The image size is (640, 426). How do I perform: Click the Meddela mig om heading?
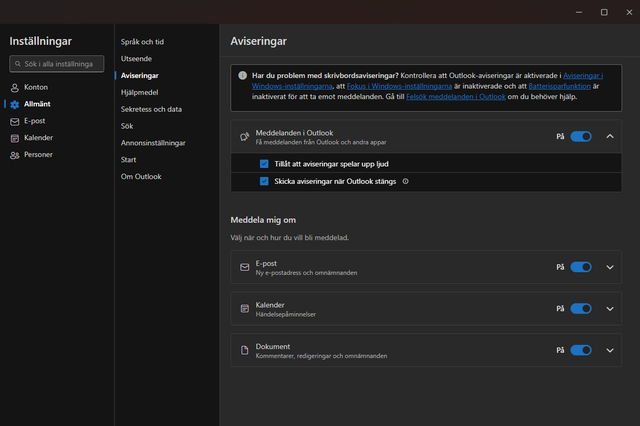pos(263,220)
